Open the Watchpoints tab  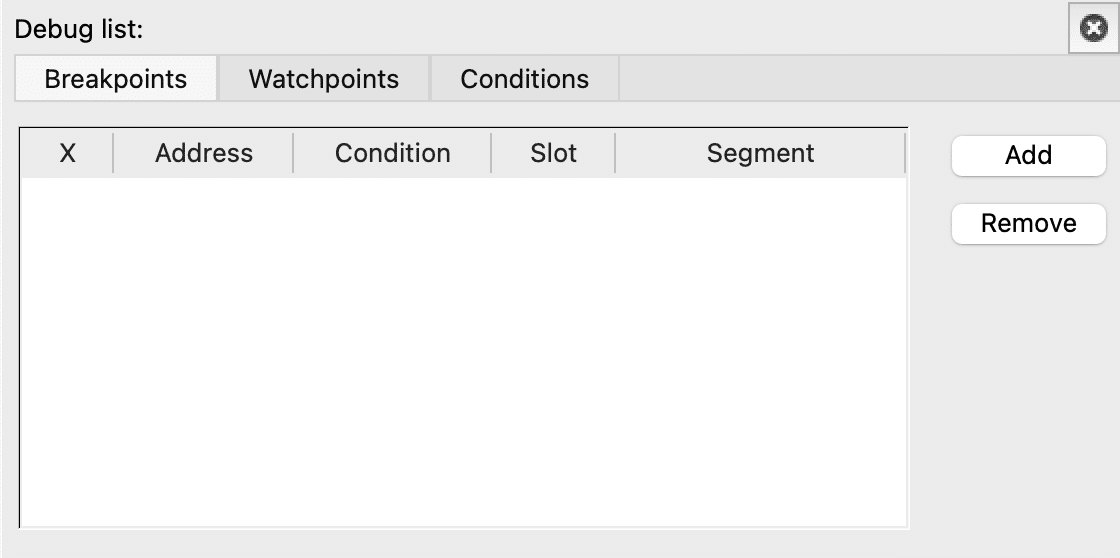point(323,79)
